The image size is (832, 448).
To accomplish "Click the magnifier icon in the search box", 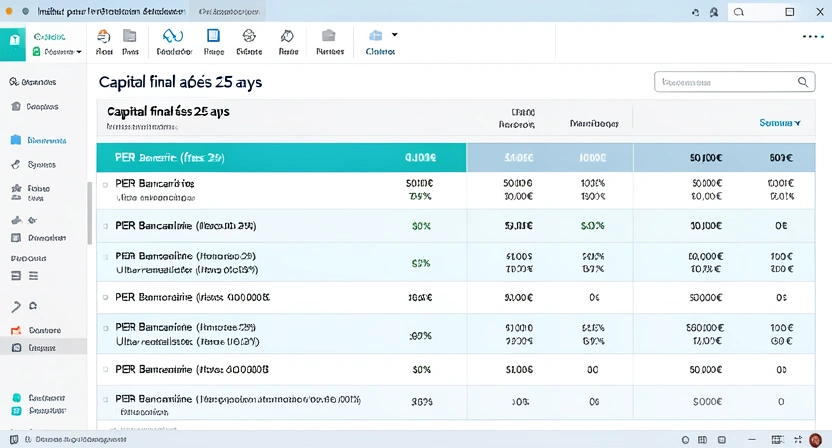I will [804, 82].
